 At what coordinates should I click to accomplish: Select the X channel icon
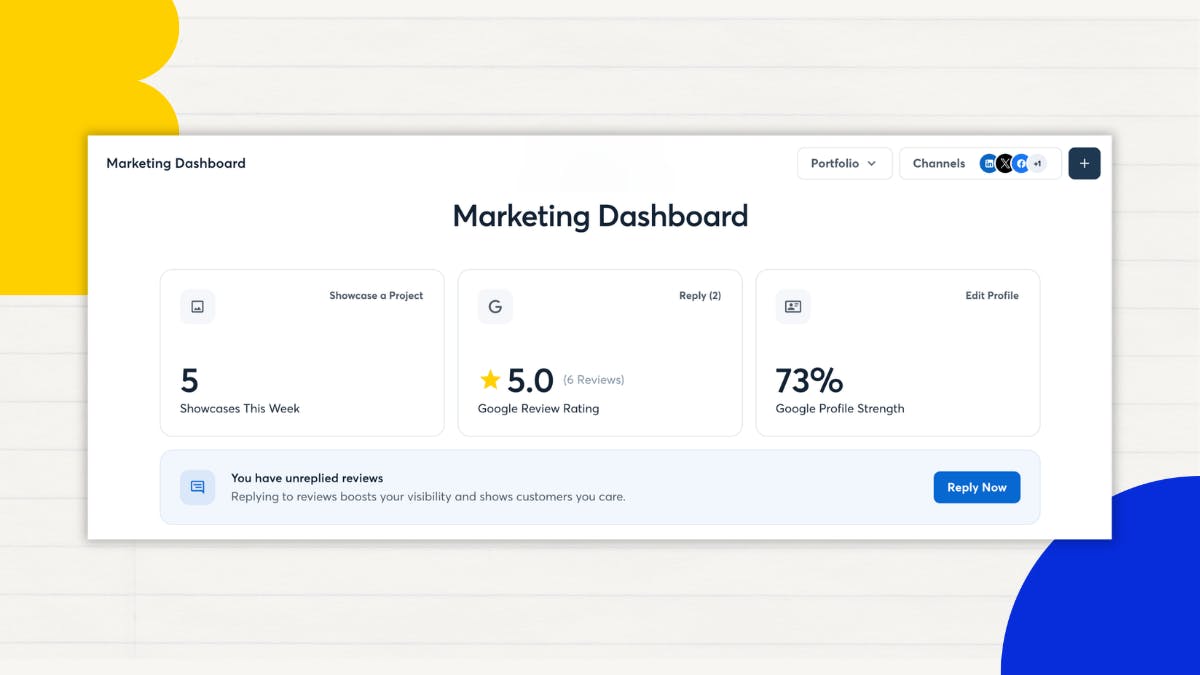[x=1005, y=164]
